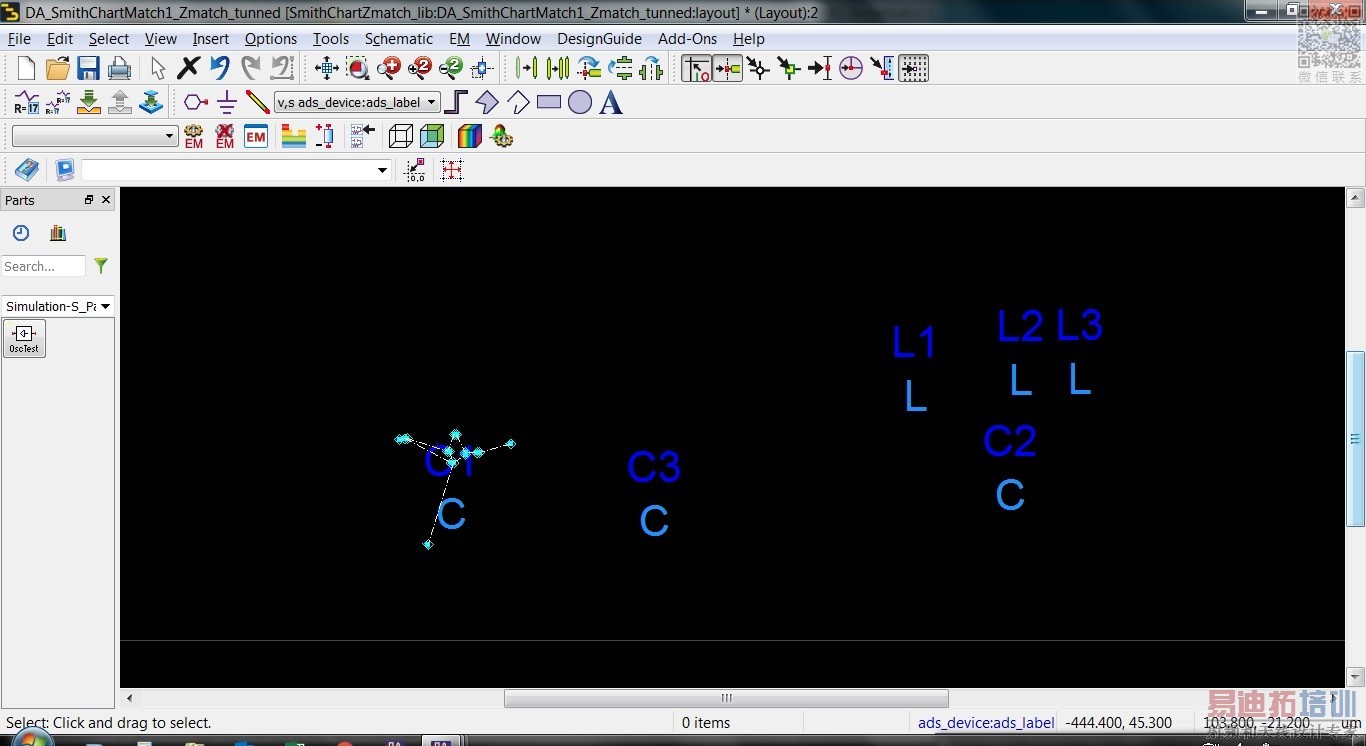The image size is (1366, 746).
Task: Open the DesignGuide menu
Action: (x=599, y=39)
